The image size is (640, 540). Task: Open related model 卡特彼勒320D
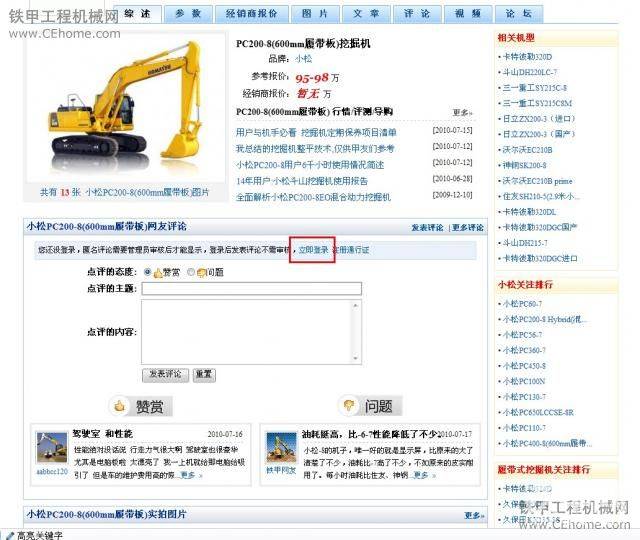pos(527,57)
